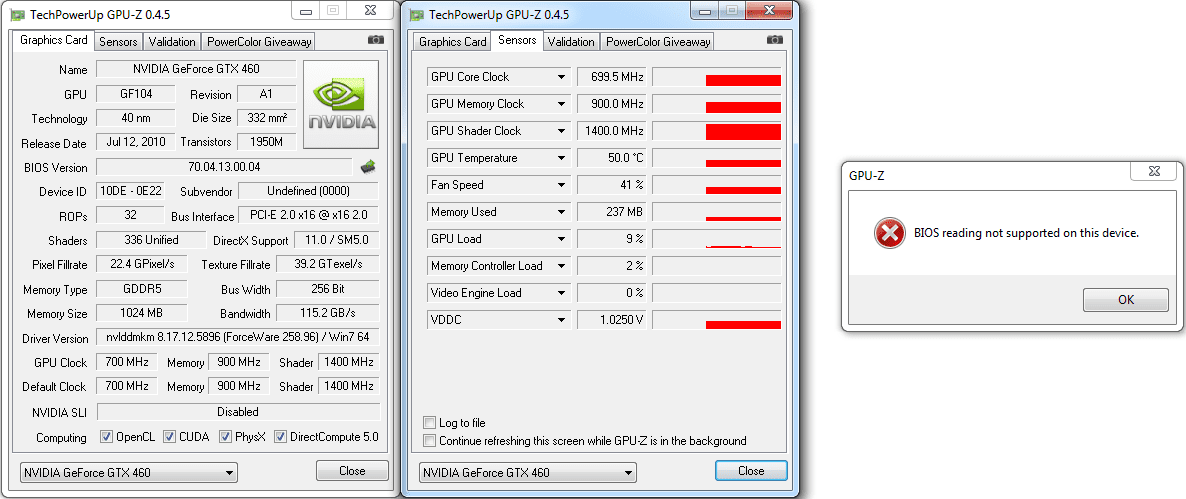This screenshot has width=1186, height=499.
Task: Click the BIOS Version field 70.04.13.00.04
Action: pyautogui.click(x=224, y=167)
